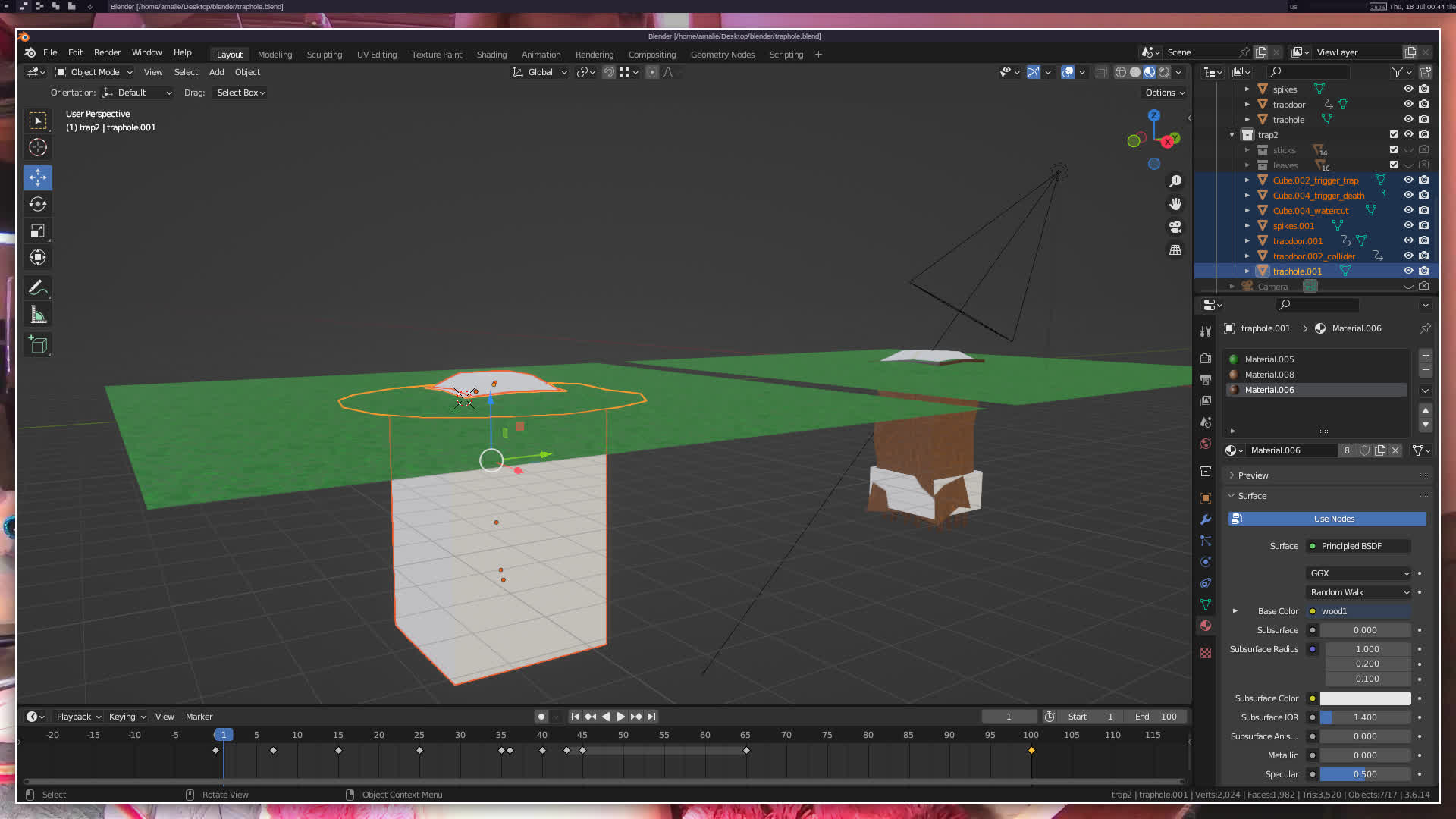Click the camera view icon in viewport
This screenshot has width=1456, height=819.
(x=1175, y=227)
